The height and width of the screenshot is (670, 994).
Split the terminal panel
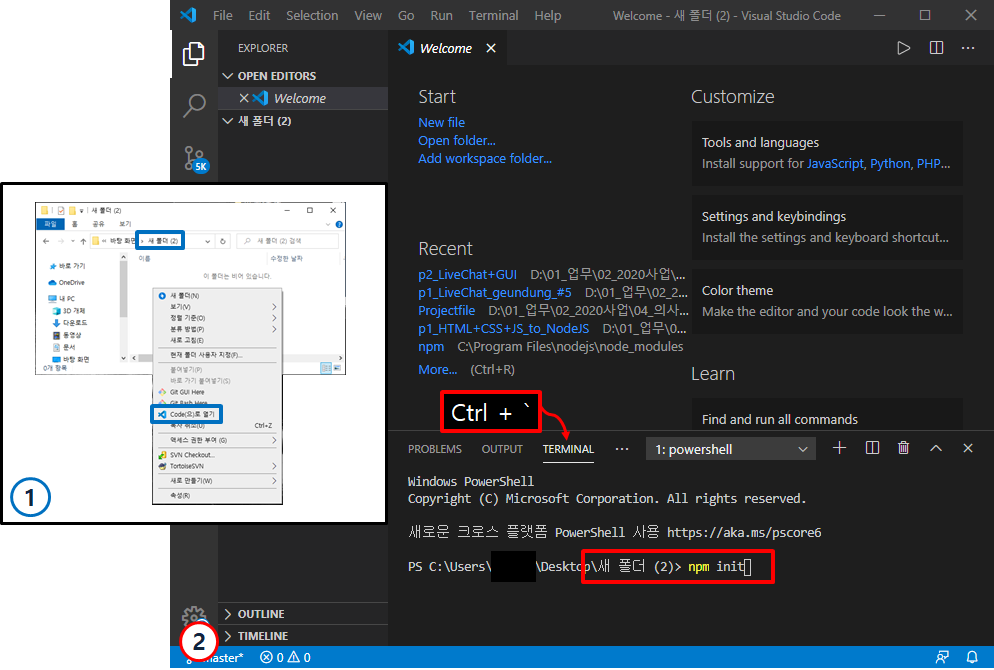[872, 448]
